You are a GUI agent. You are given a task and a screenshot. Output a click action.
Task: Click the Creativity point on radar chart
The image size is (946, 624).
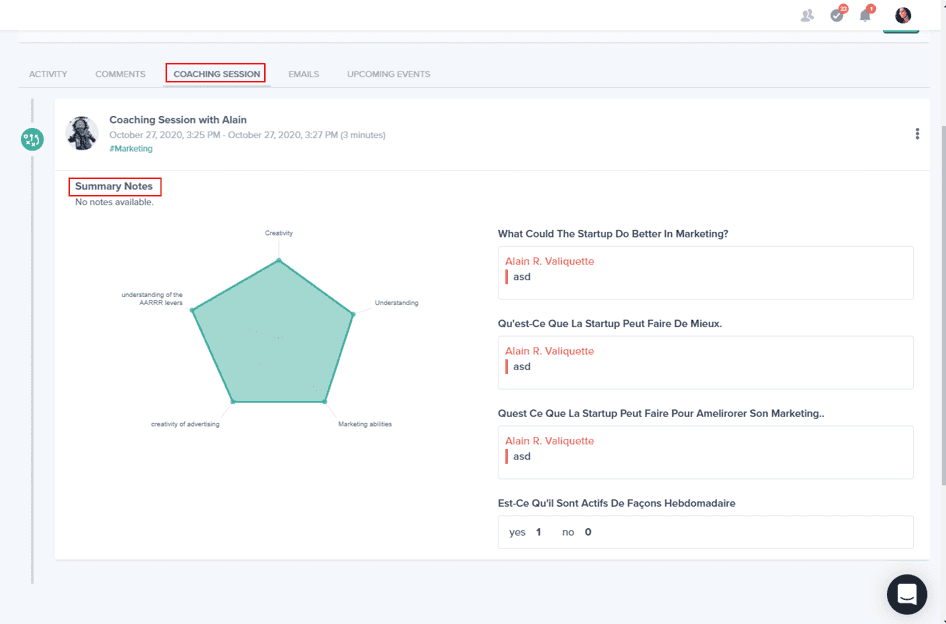click(x=279, y=261)
